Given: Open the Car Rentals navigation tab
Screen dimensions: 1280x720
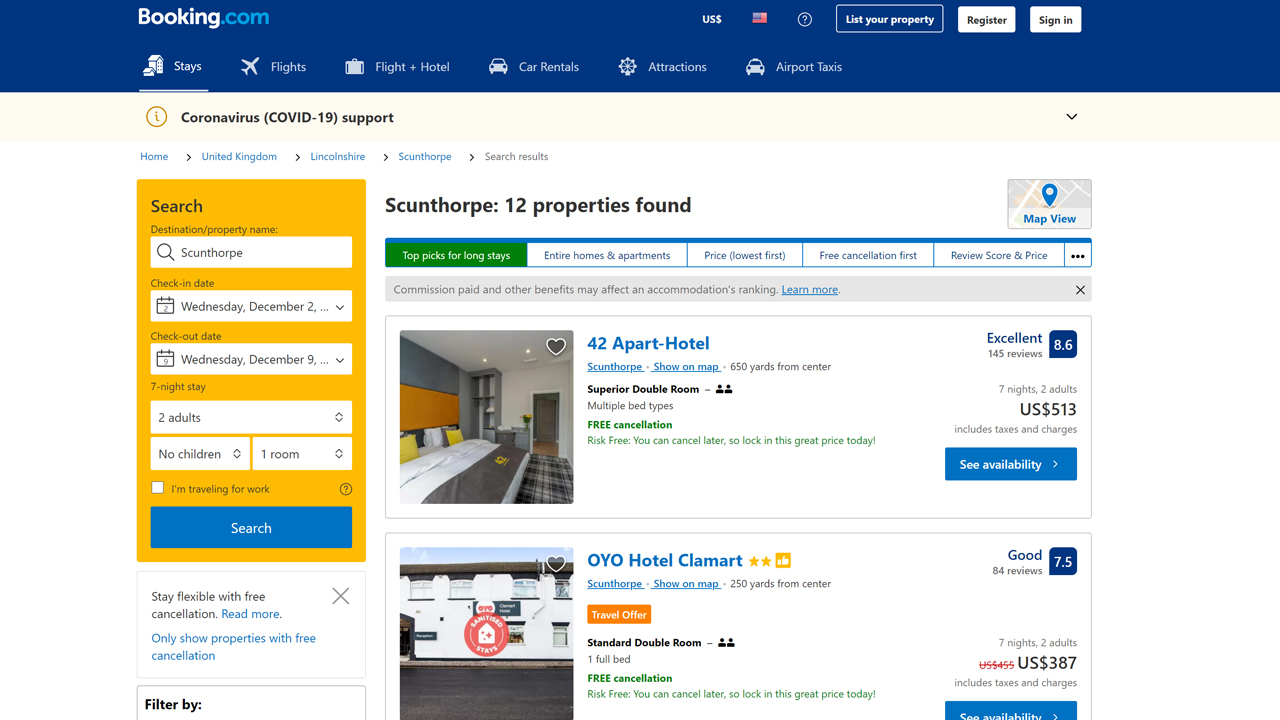Looking at the screenshot, I should pos(534,67).
